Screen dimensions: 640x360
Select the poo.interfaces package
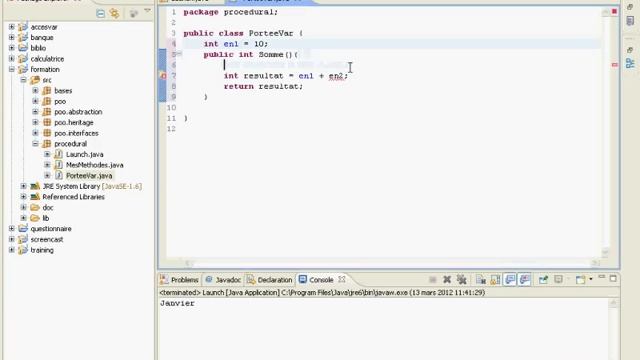(76, 133)
